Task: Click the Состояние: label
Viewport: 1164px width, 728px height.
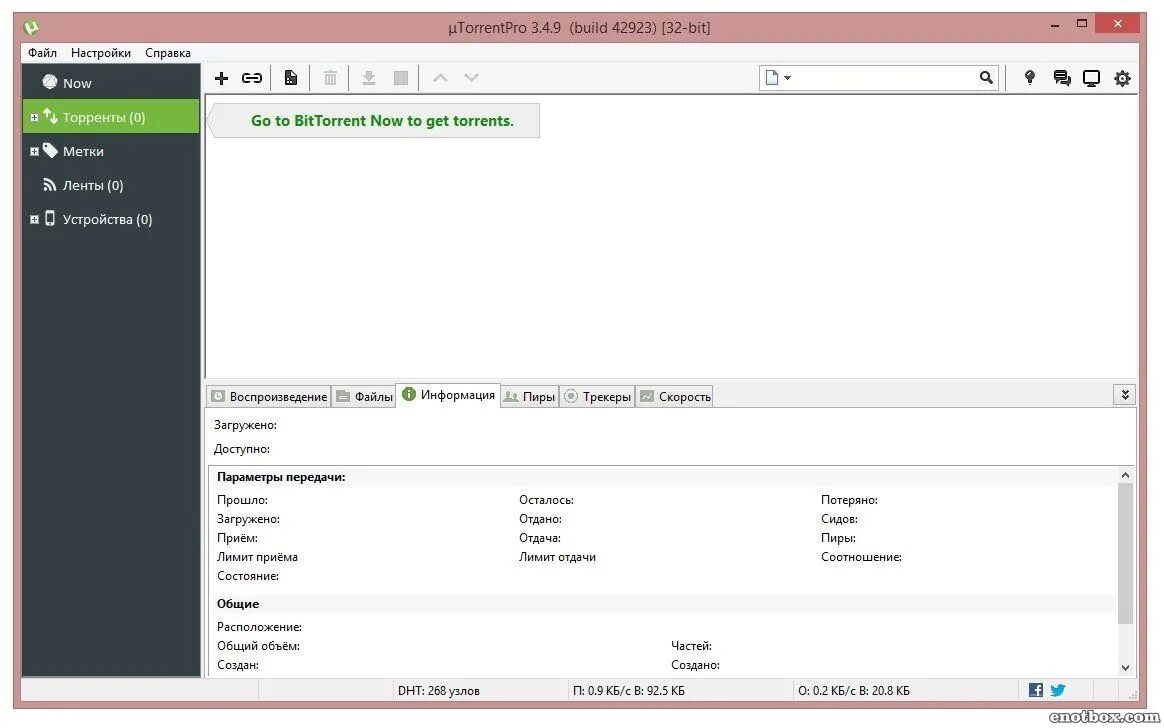Action: pos(248,577)
